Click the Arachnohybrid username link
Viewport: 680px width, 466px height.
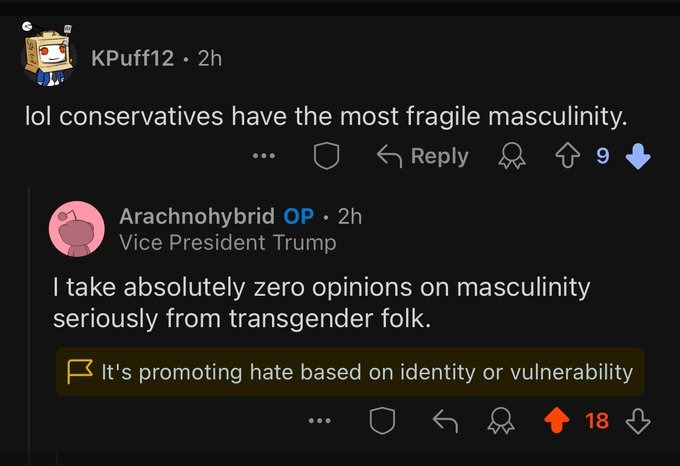tap(196, 216)
